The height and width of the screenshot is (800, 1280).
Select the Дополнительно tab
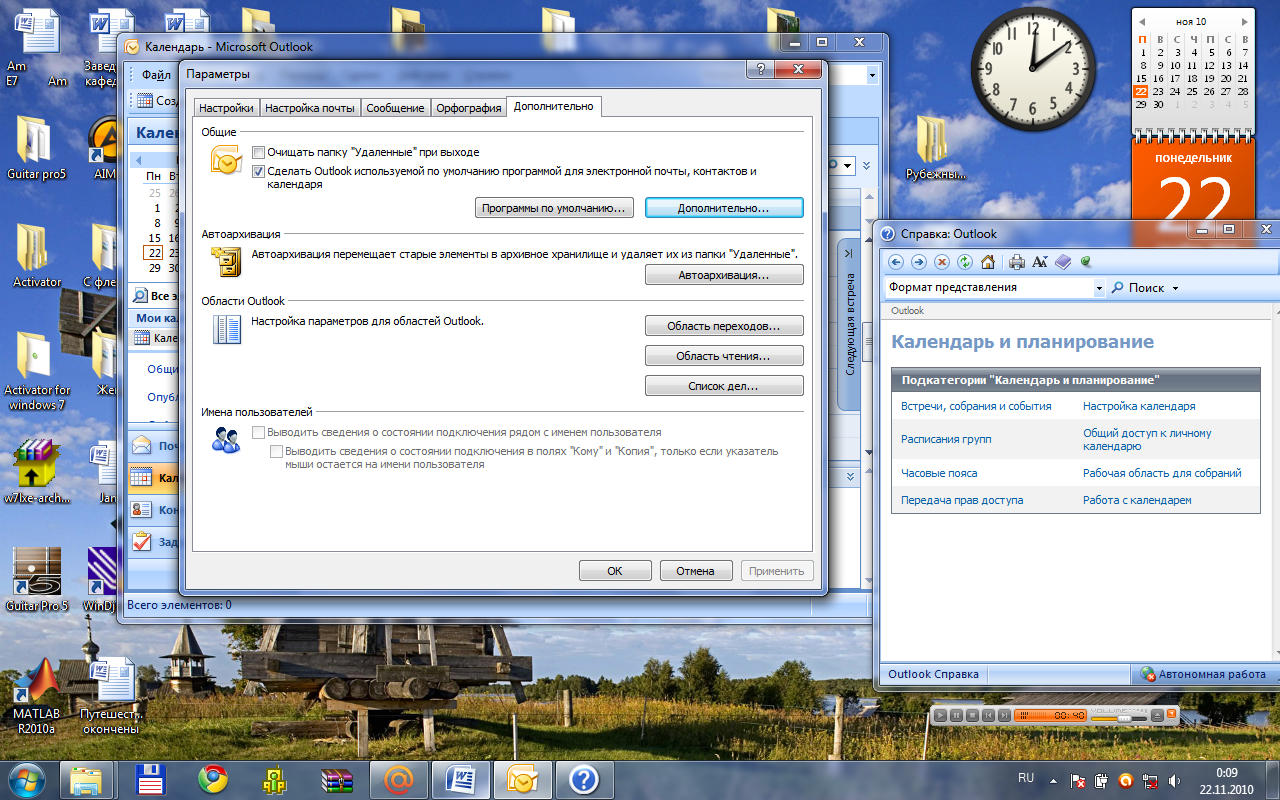(x=554, y=106)
